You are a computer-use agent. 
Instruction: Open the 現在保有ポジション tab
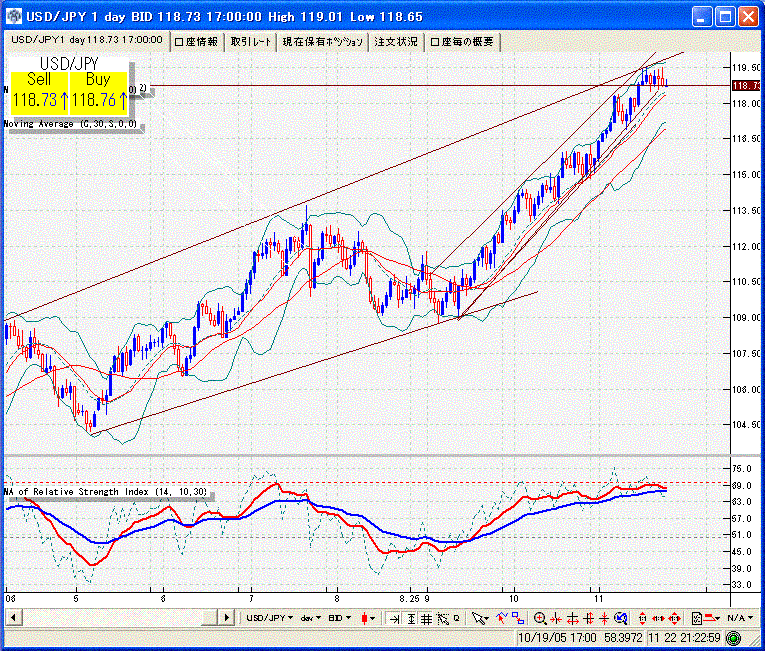pyautogui.click(x=322, y=41)
